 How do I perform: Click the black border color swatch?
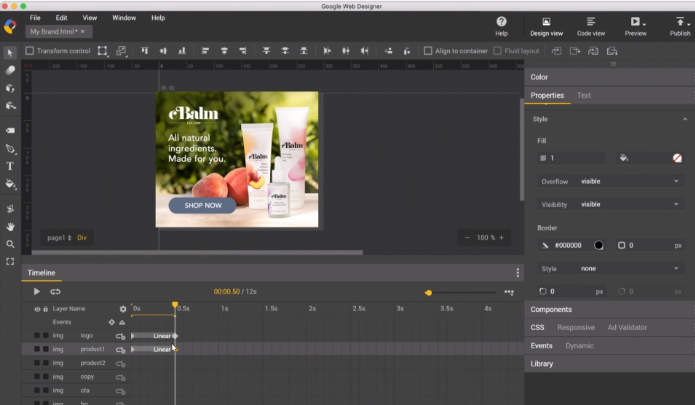click(599, 245)
